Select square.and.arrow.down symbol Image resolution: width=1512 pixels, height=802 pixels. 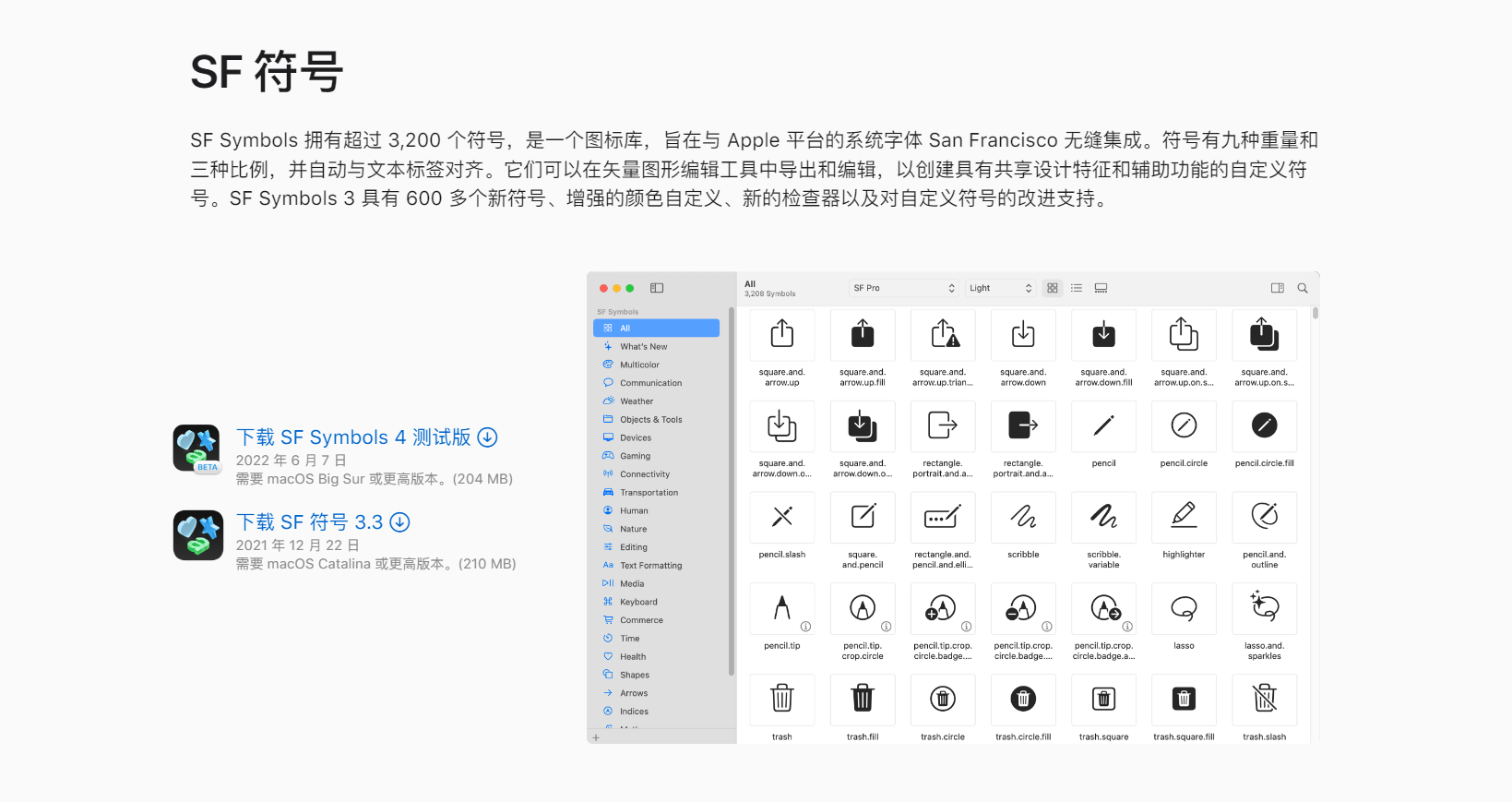(1023, 334)
